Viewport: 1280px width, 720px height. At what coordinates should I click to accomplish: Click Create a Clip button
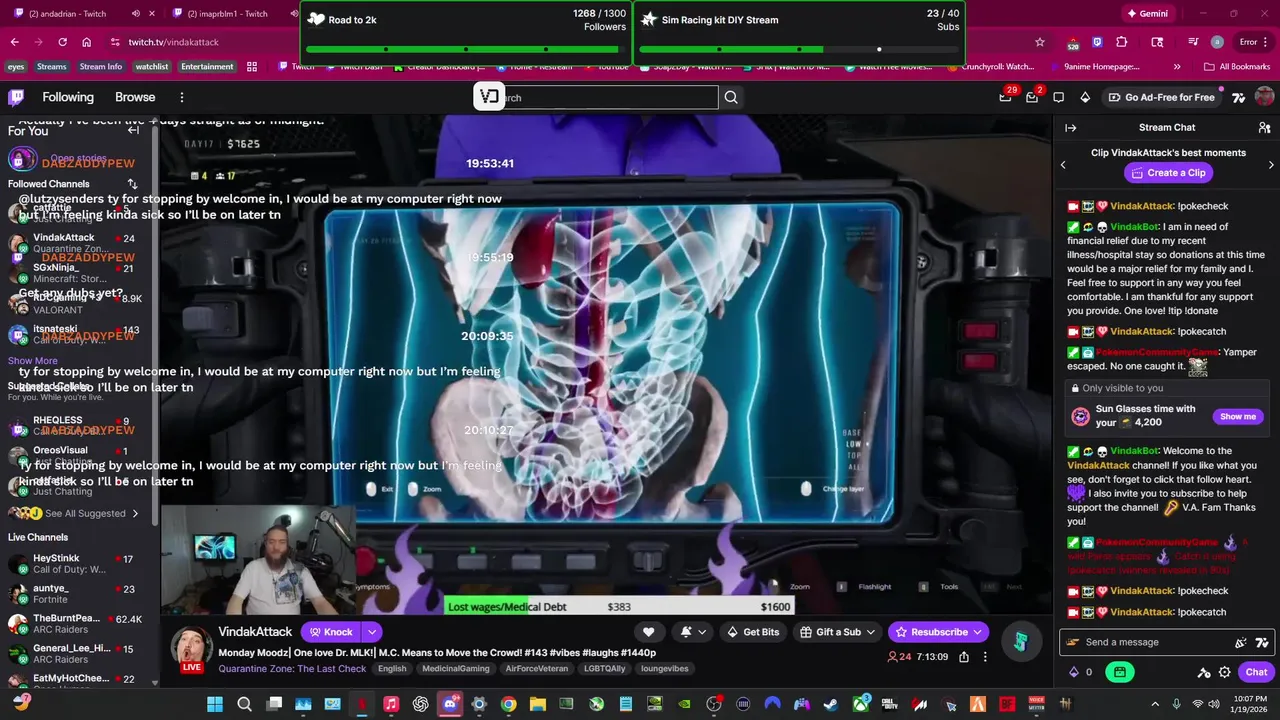tap(1168, 173)
